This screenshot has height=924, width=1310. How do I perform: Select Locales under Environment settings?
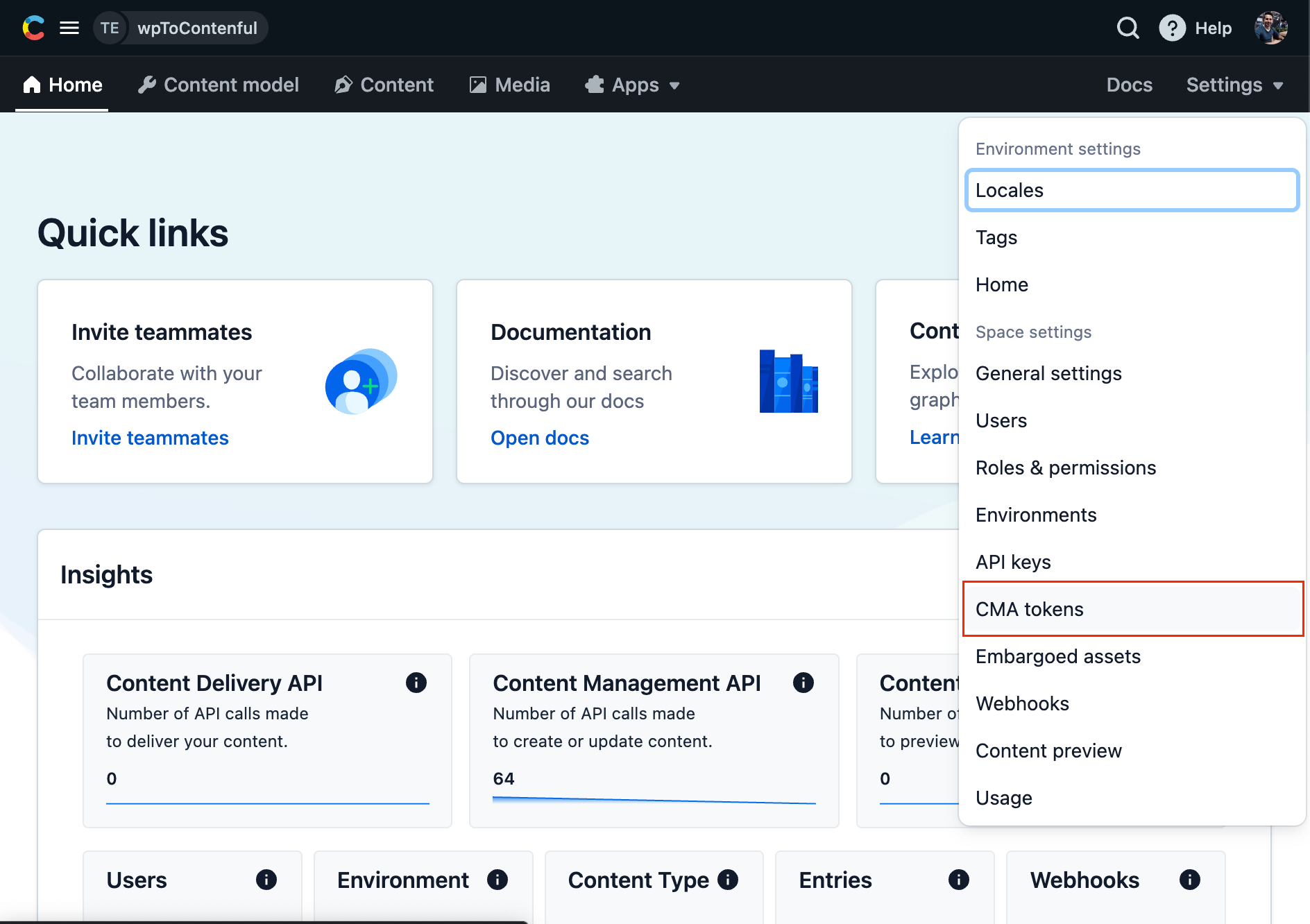coord(1010,190)
